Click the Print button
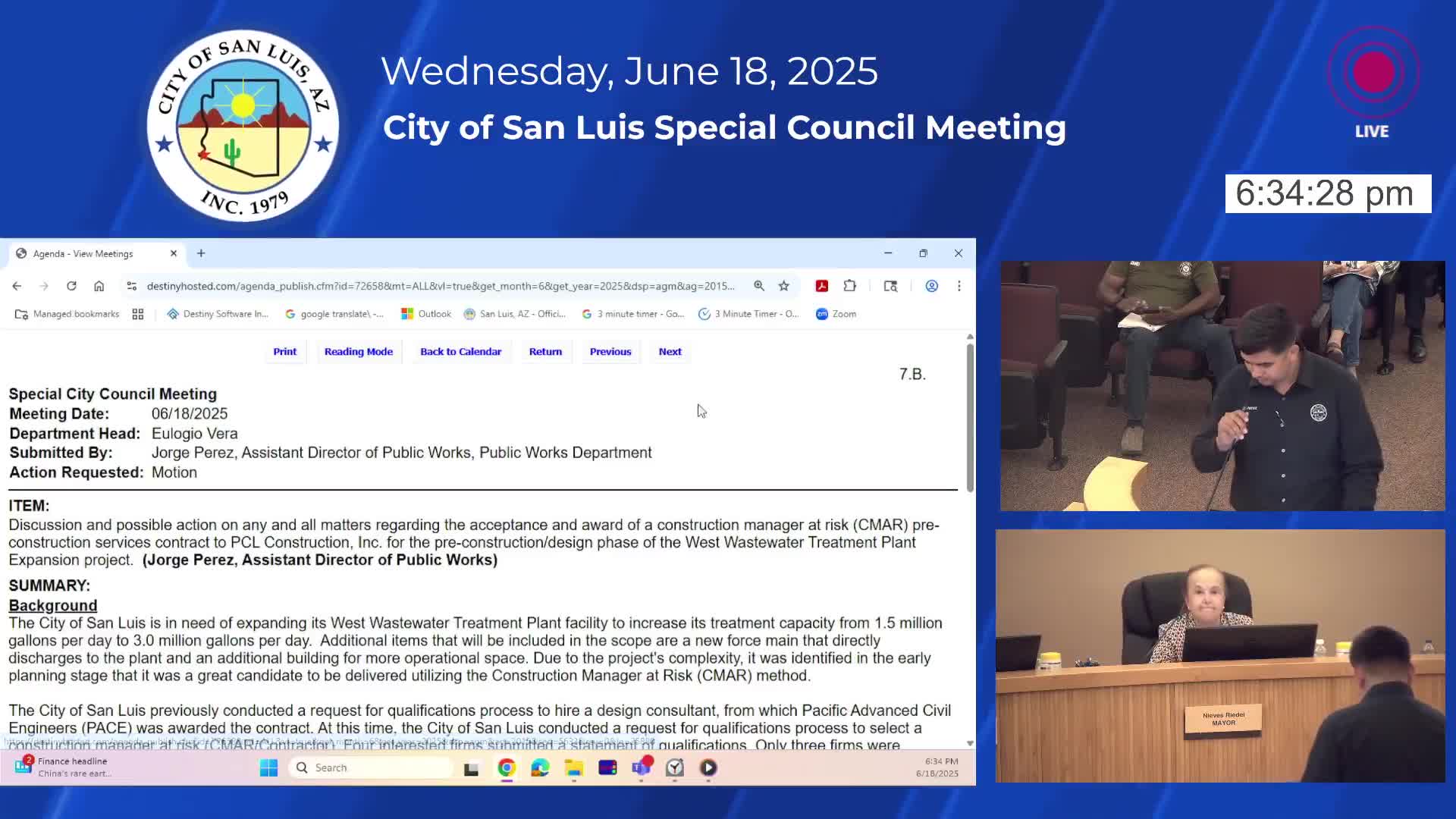Screen dimensions: 1456x819 [284, 352]
